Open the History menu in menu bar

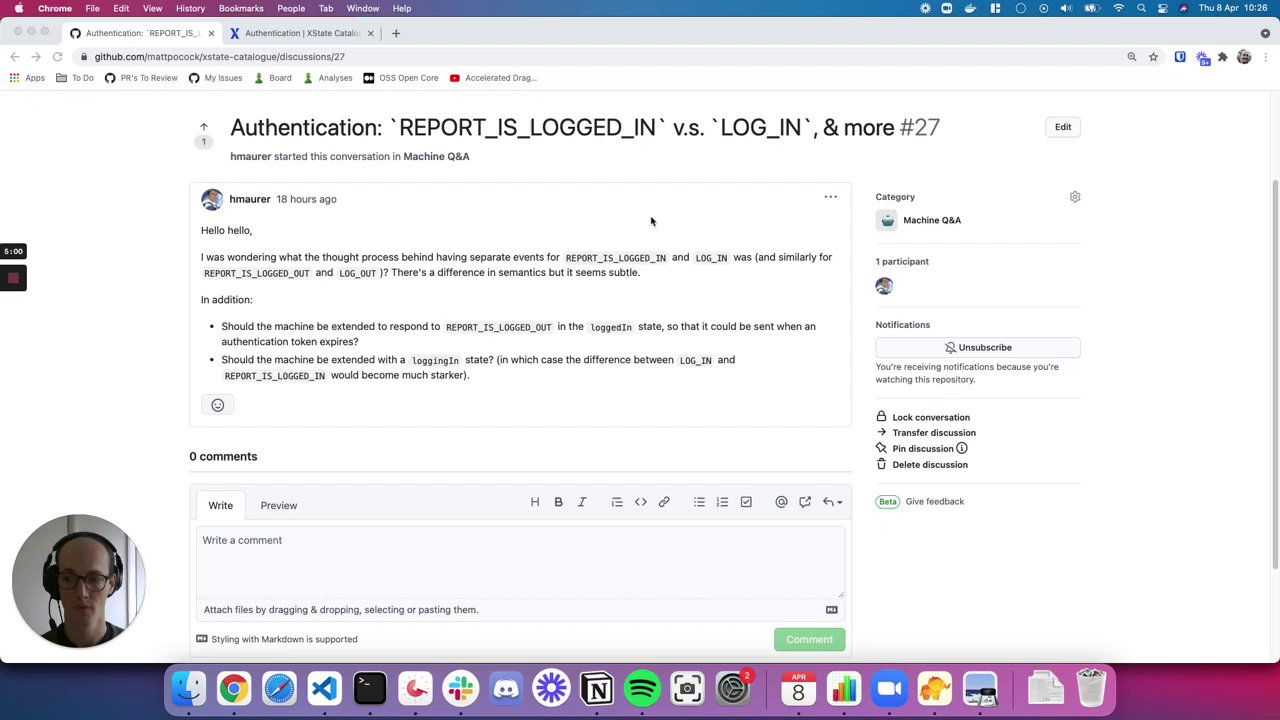[x=190, y=8]
